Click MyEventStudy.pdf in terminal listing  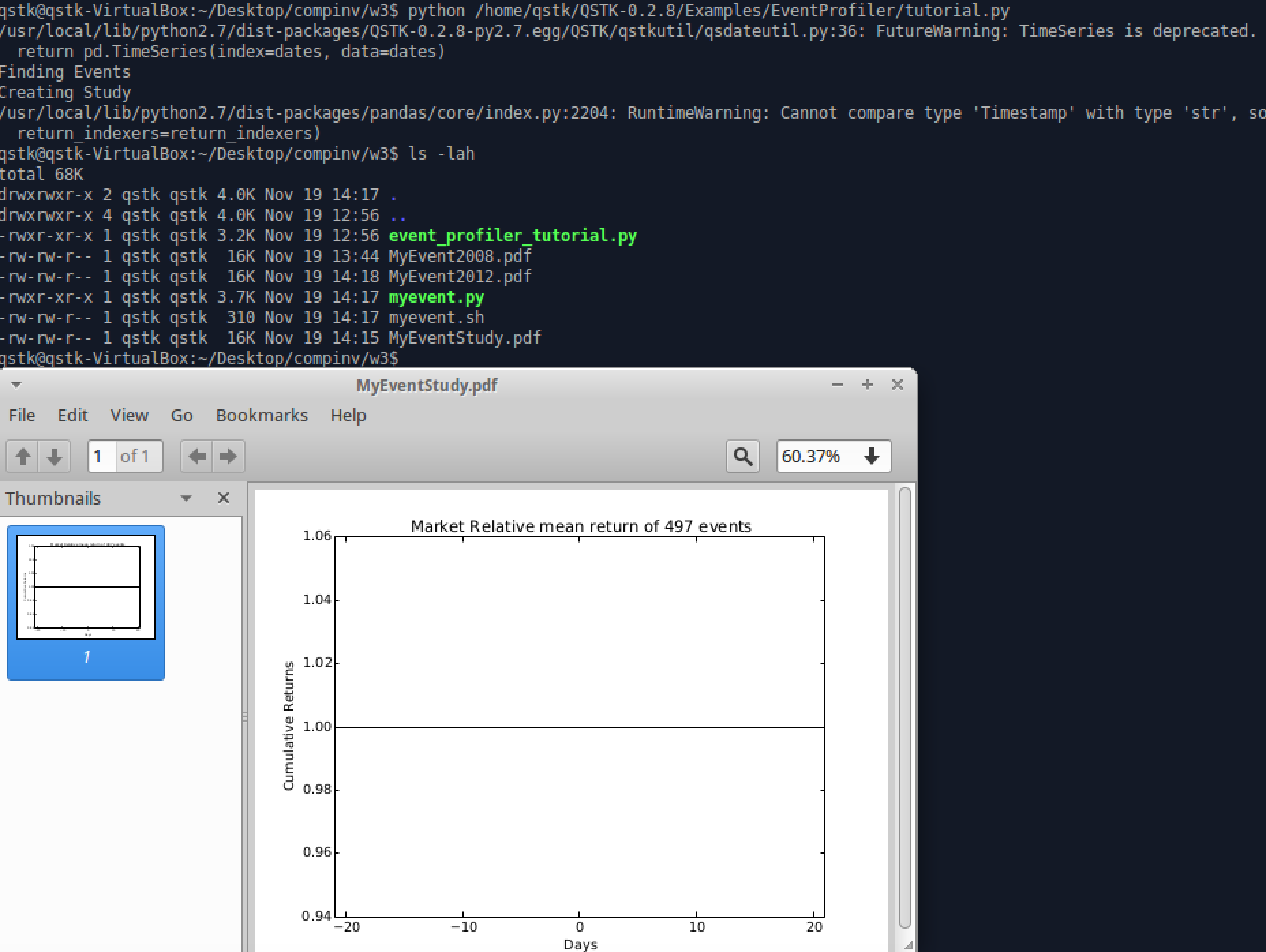465,338
